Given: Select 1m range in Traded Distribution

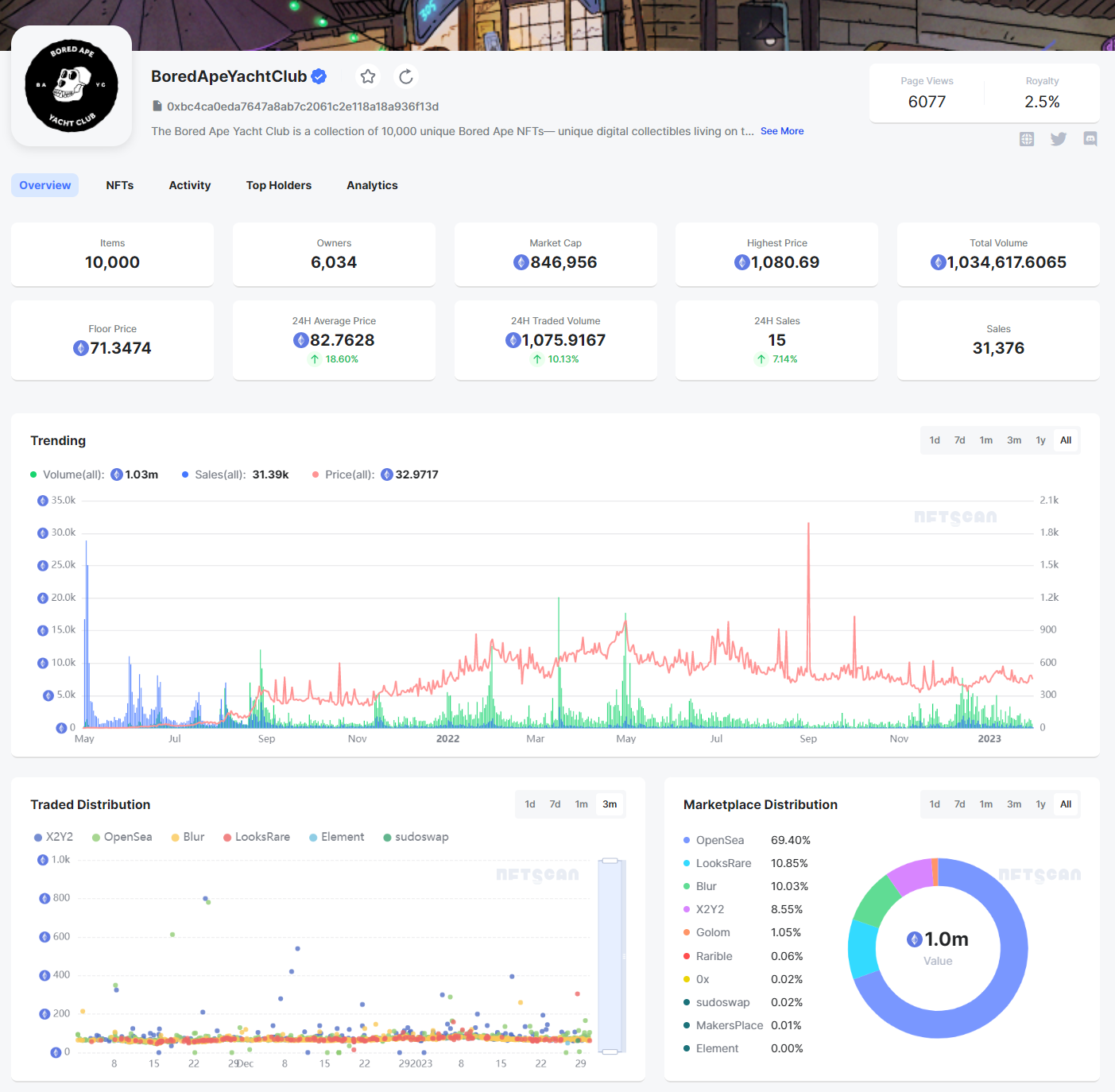Looking at the screenshot, I should click(x=582, y=804).
